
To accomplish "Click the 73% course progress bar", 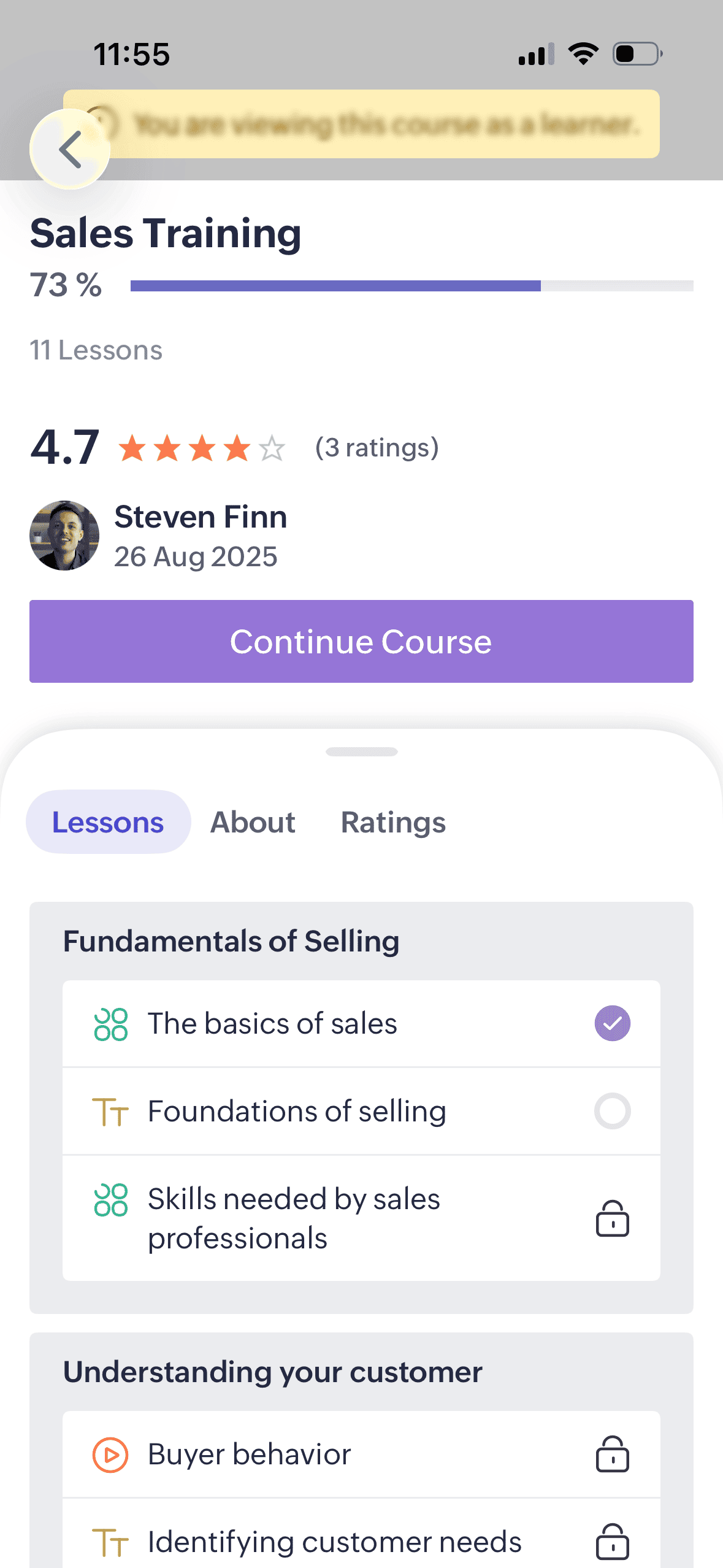I will (412, 286).
